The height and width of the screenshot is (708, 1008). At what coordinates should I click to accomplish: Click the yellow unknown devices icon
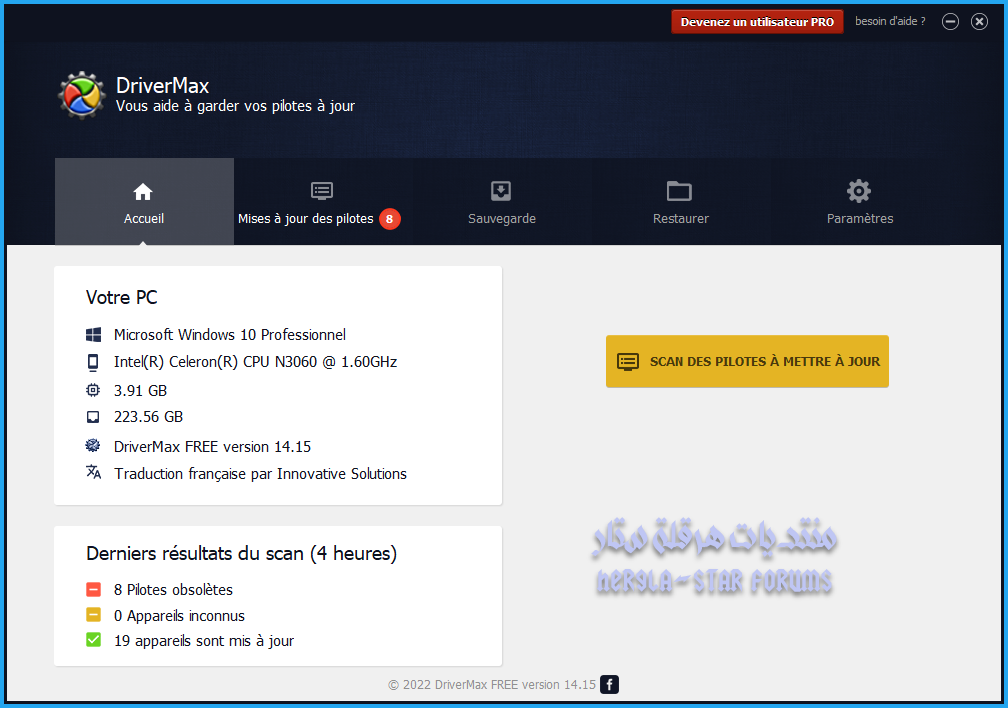93,615
